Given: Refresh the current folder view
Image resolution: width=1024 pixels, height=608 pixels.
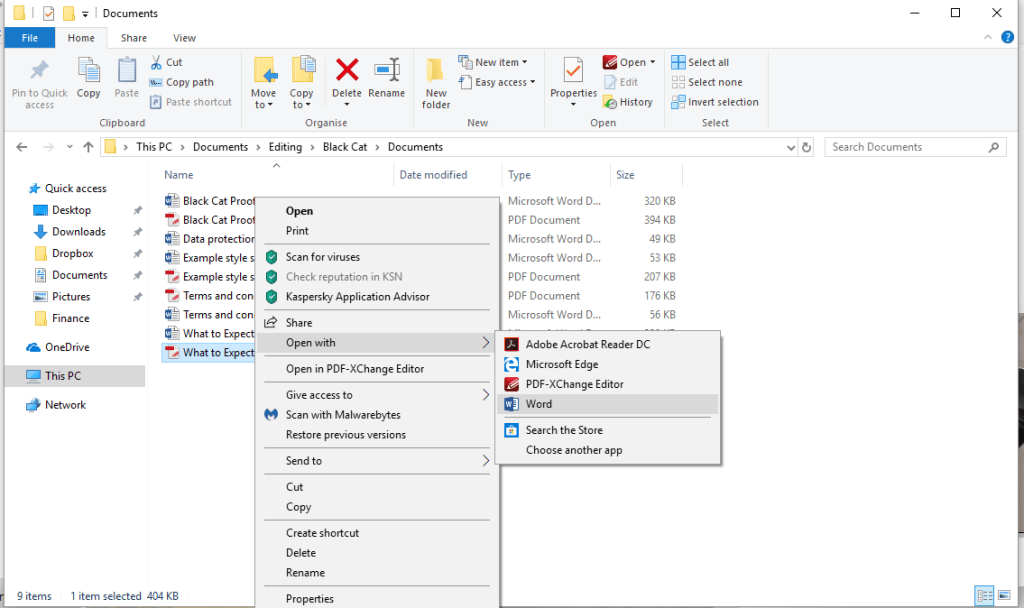Looking at the screenshot, I should click(x=807, y=146).
